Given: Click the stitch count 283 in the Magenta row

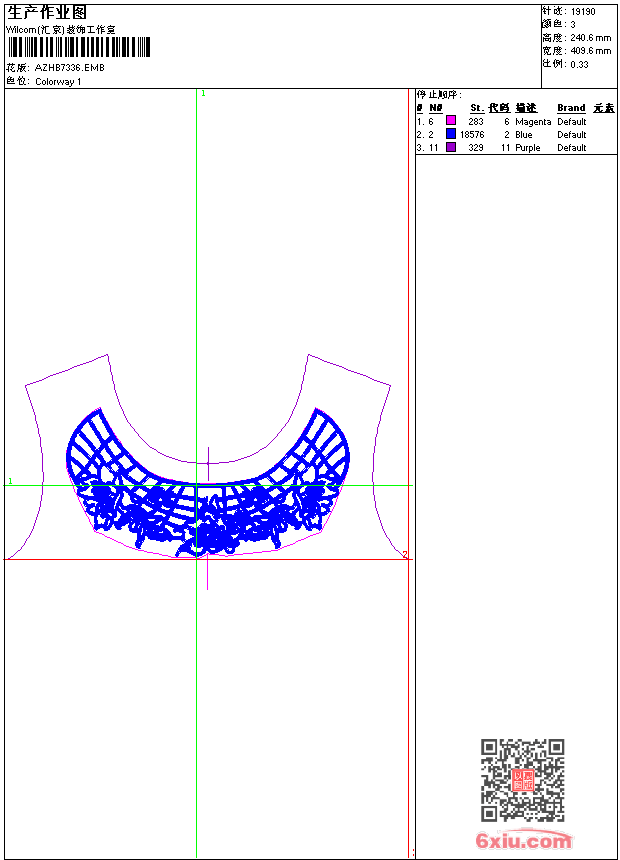Looking at the screenshot, I should pos(476,122).
